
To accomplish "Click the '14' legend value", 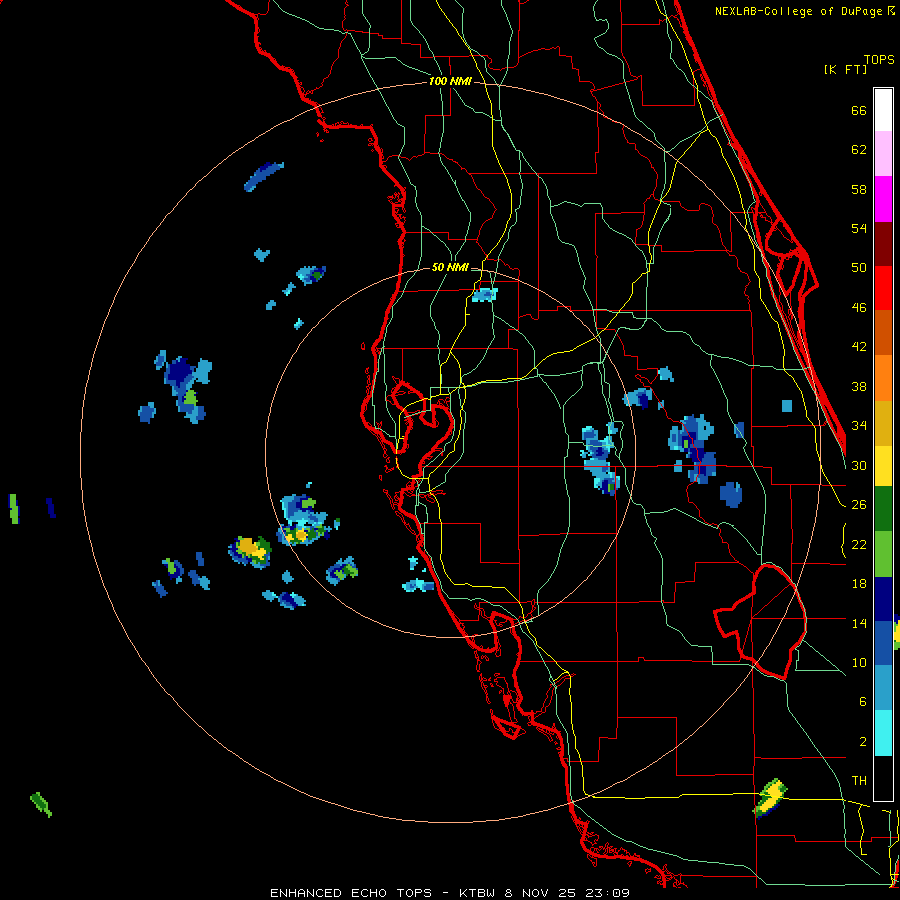I will (859, 623).
